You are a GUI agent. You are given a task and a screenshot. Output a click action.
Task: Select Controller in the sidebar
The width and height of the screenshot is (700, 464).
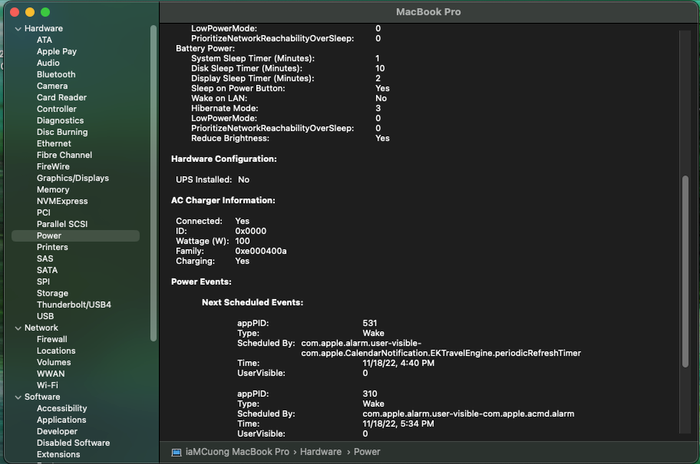tap(56, 109)
